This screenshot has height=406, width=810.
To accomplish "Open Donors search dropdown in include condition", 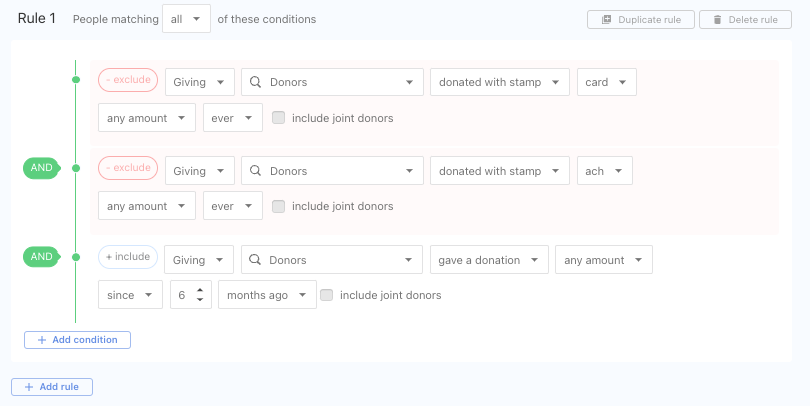I will tap(332, 260).
